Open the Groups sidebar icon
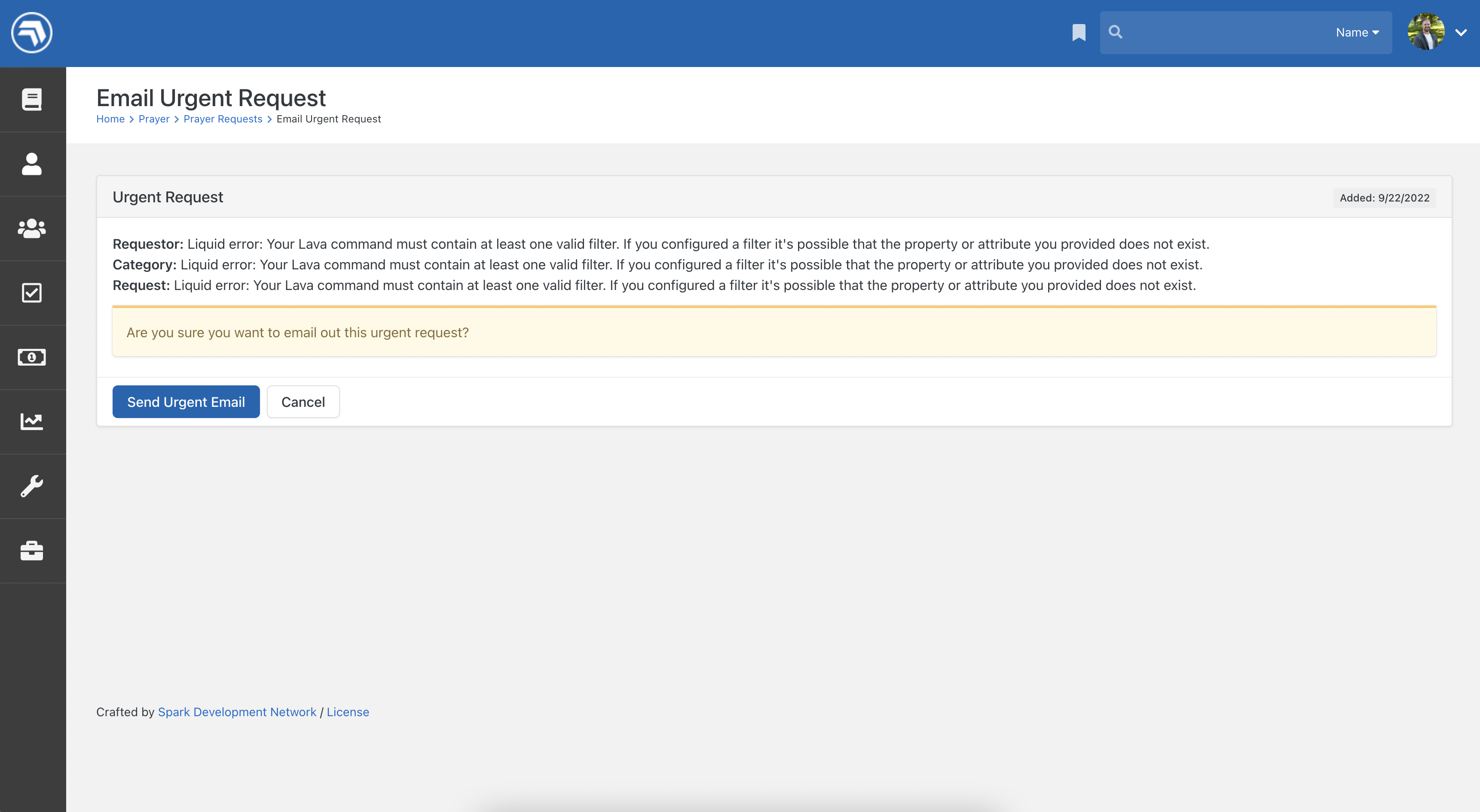The width and height of the screenshot is (1480, 812). pos(32,229)
